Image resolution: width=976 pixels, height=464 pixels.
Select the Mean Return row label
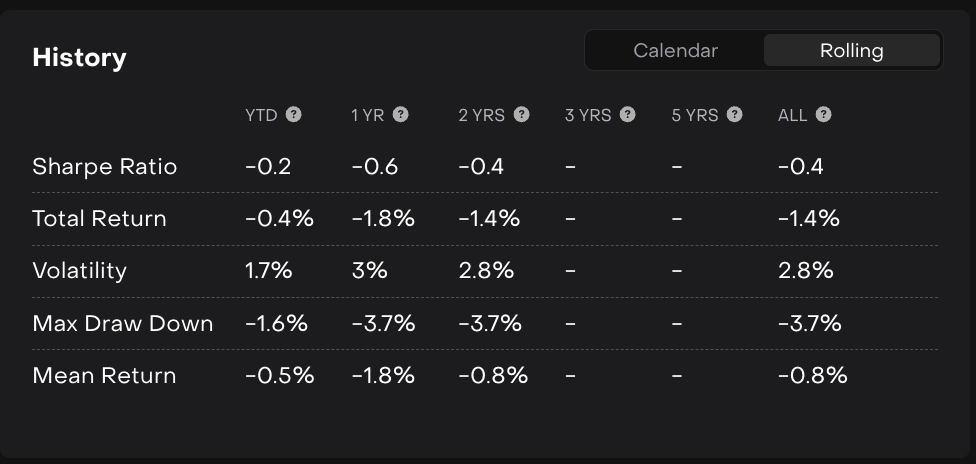point(104,375)
